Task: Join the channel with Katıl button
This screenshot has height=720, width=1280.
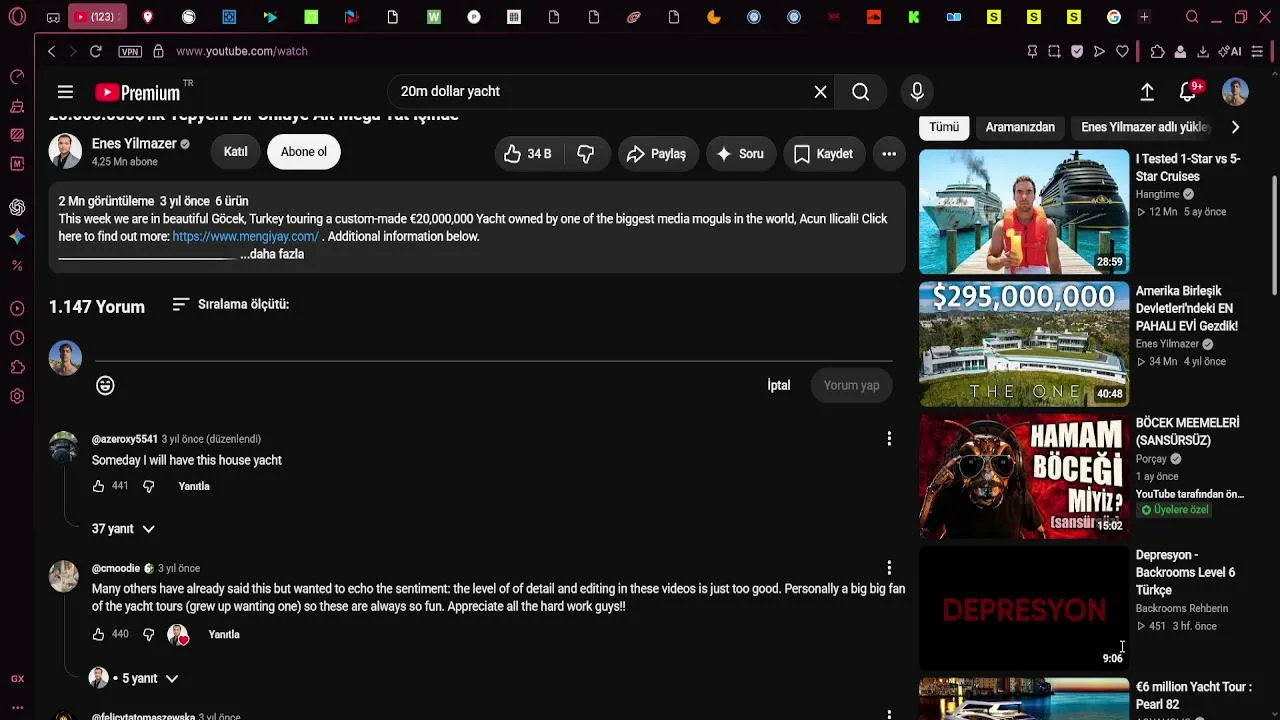Action: [236, 152]
